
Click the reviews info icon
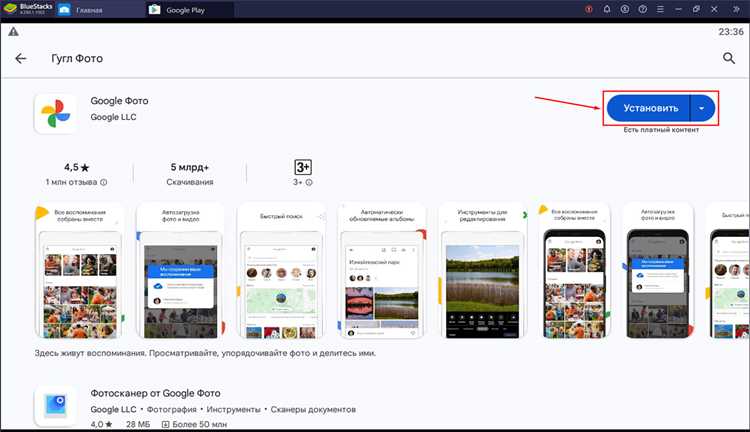click(x=104, y=182)
